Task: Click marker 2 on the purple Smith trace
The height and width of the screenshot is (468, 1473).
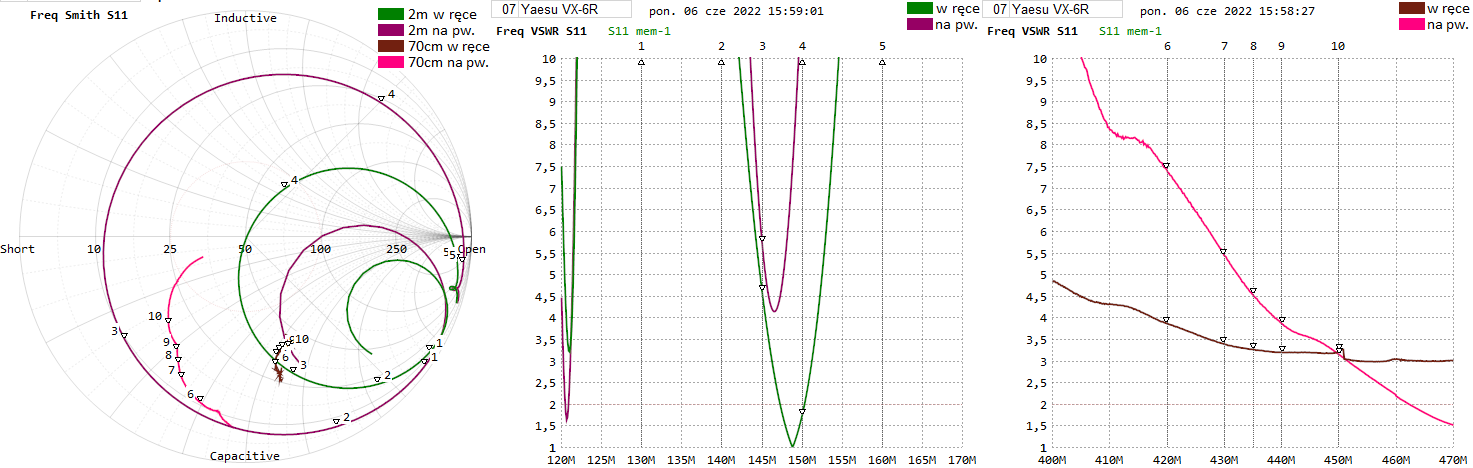Action: click(x=336, y=422)
